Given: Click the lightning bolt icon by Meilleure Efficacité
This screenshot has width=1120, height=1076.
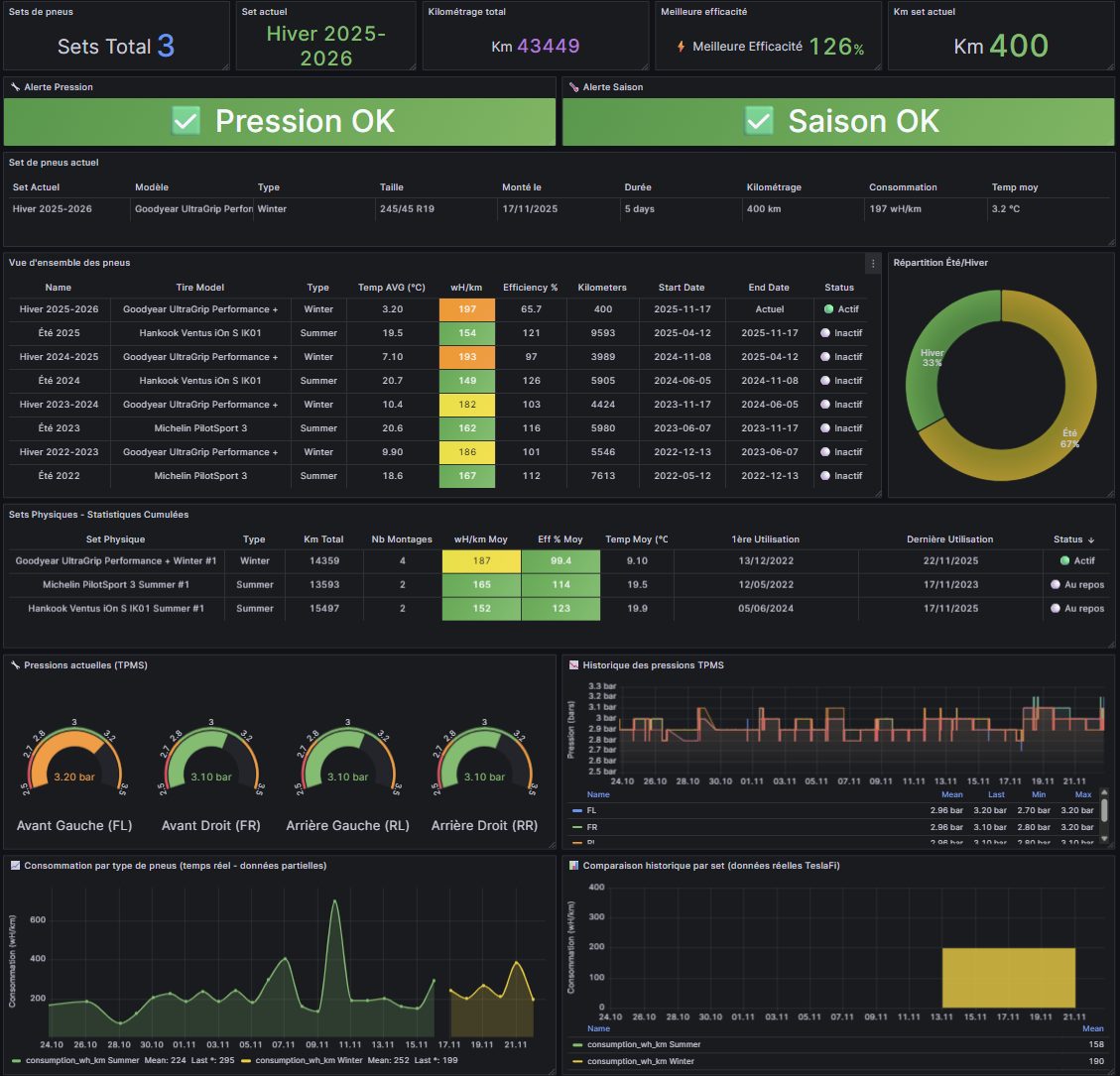Looking at the screenshot, I should 681,47.
